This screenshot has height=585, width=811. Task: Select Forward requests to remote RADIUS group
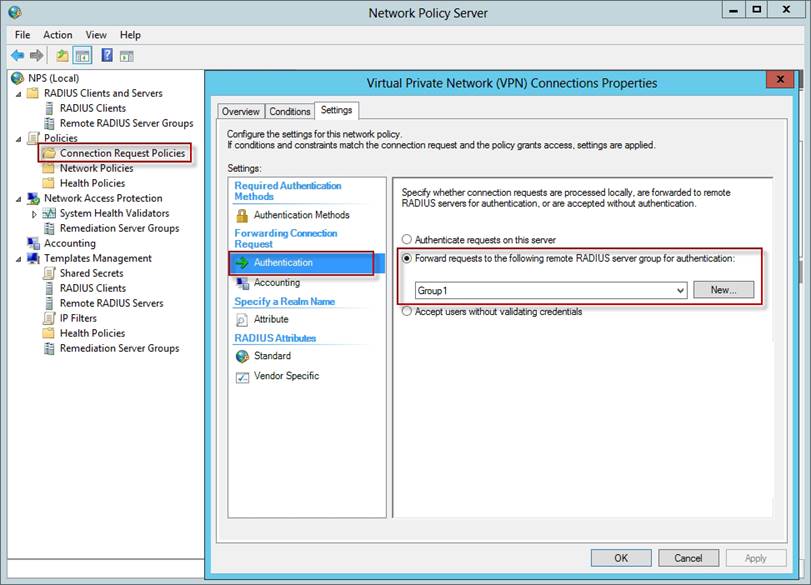click(x=407, y=259)
